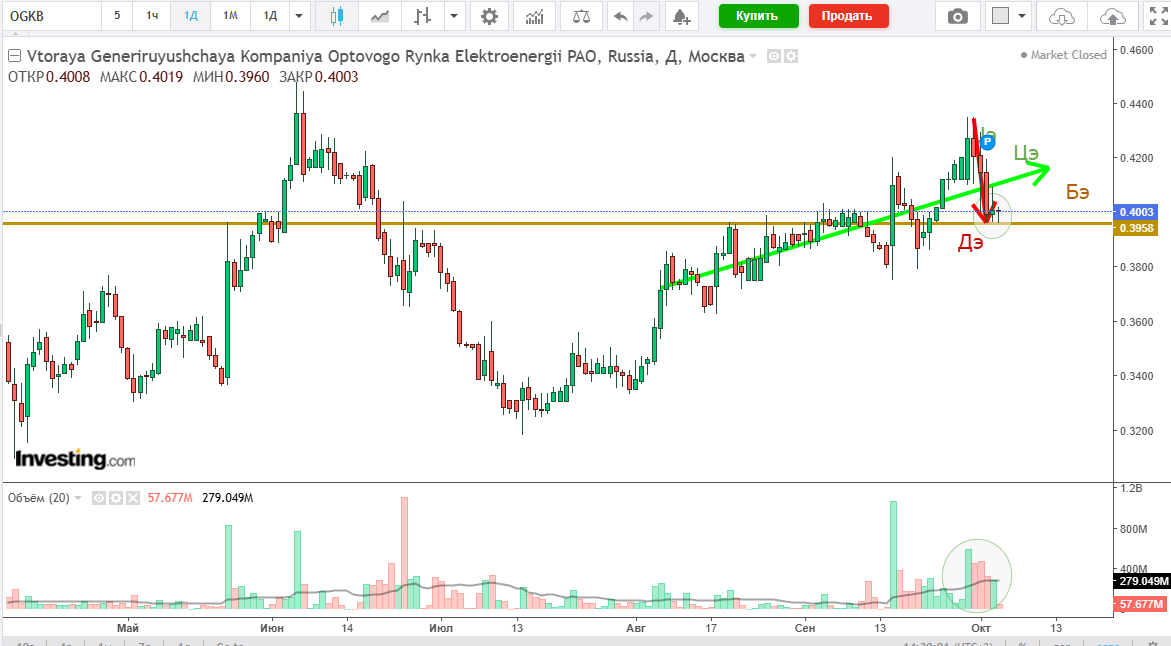Enter fullscreen mode with the arrows icon
Screen dimensions: 1171x646
1158,16
